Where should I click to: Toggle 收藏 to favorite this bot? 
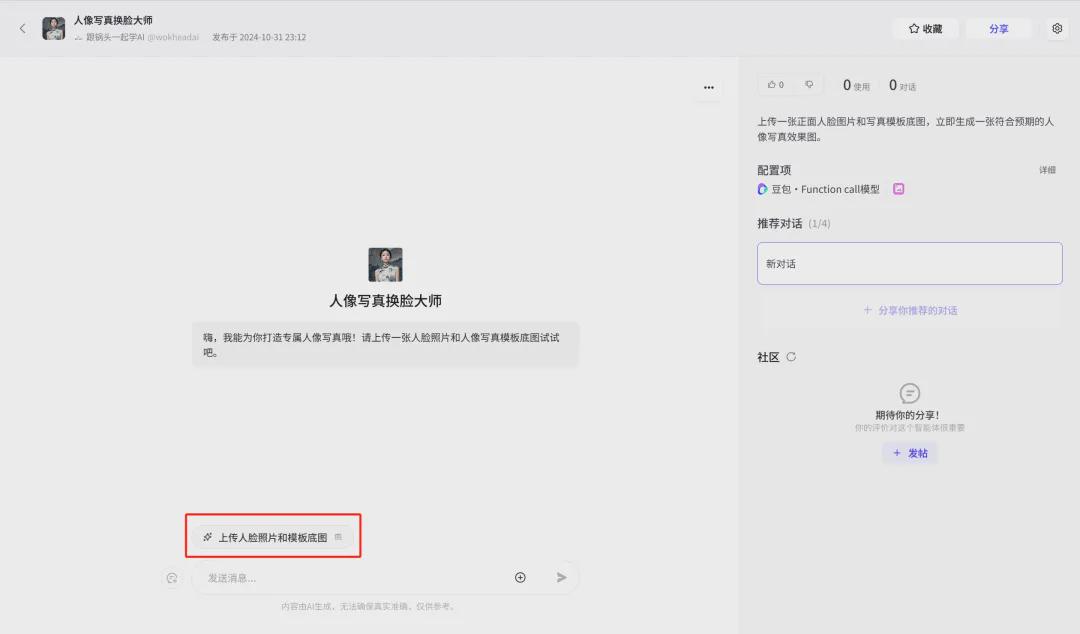pyautogui.click(x=925, y=29)
